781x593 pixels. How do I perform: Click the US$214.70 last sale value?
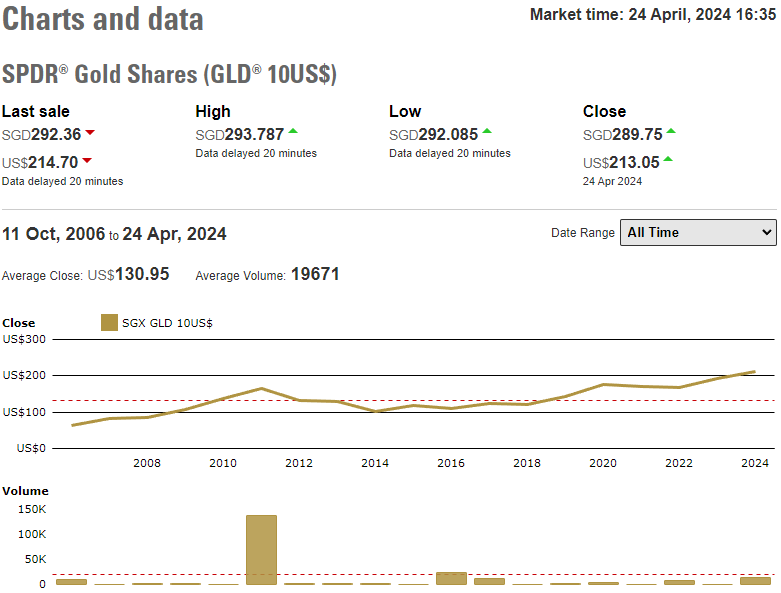(x=40, y=162)
